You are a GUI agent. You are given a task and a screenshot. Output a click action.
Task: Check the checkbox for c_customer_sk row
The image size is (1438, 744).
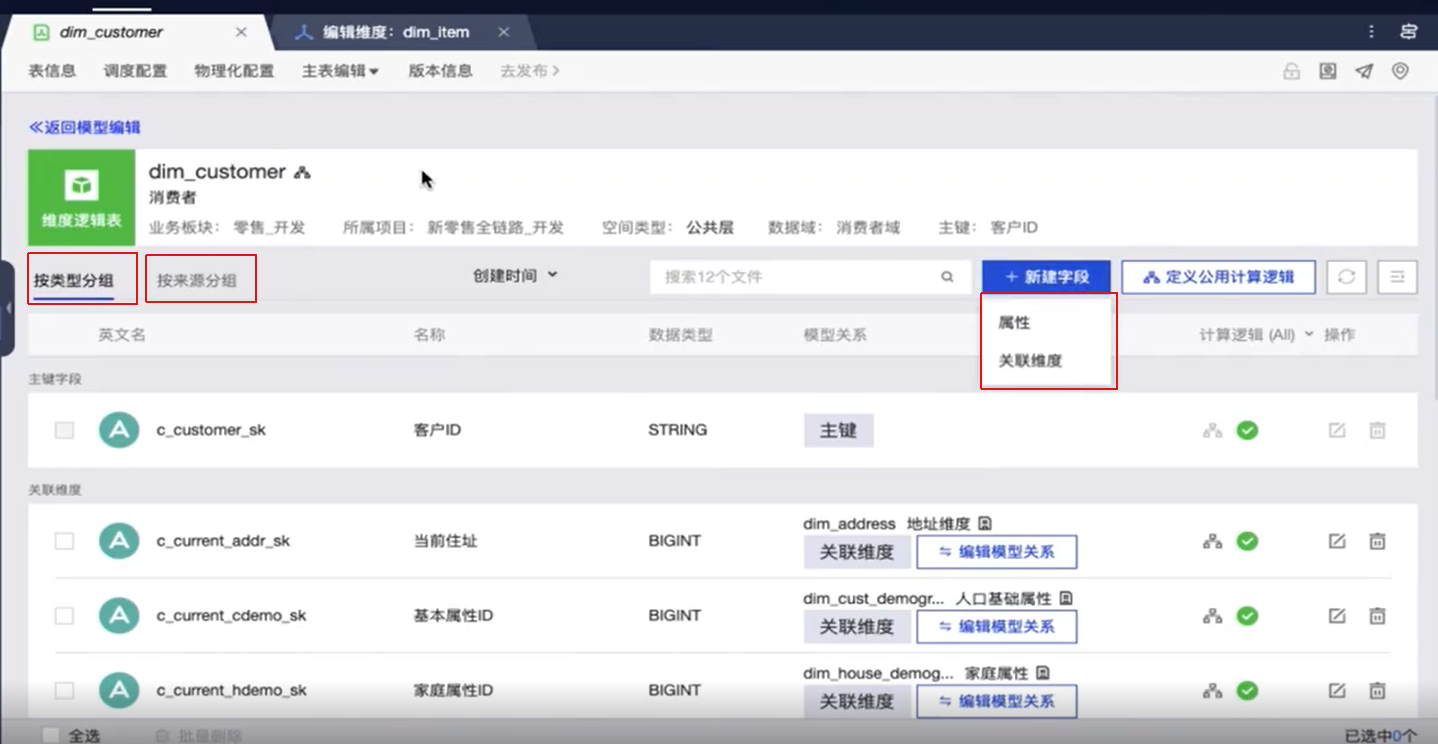64,429
